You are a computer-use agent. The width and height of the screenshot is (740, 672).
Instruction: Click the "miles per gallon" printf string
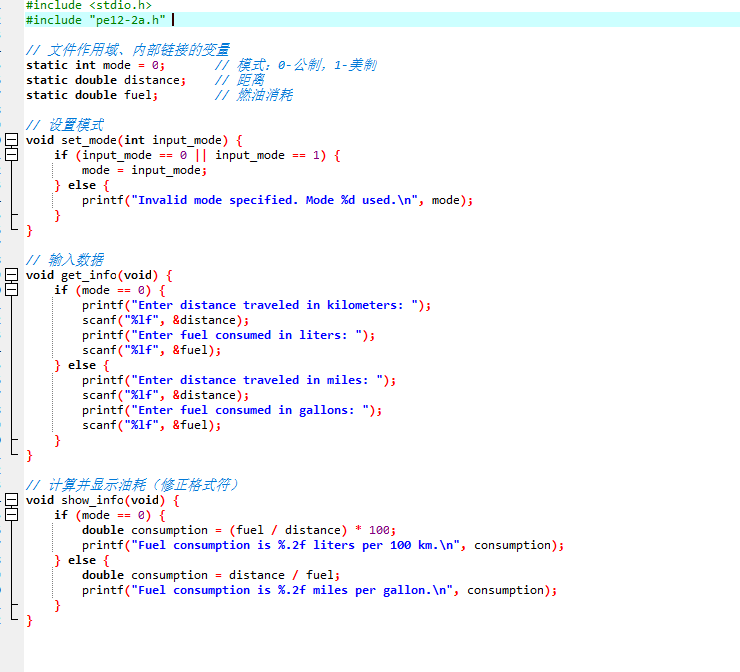point(292,590)
